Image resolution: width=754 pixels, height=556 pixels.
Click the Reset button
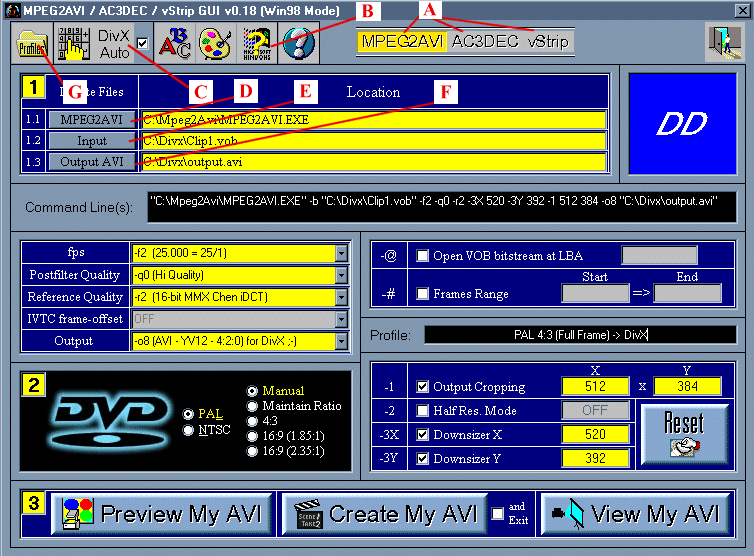[684, 434]
